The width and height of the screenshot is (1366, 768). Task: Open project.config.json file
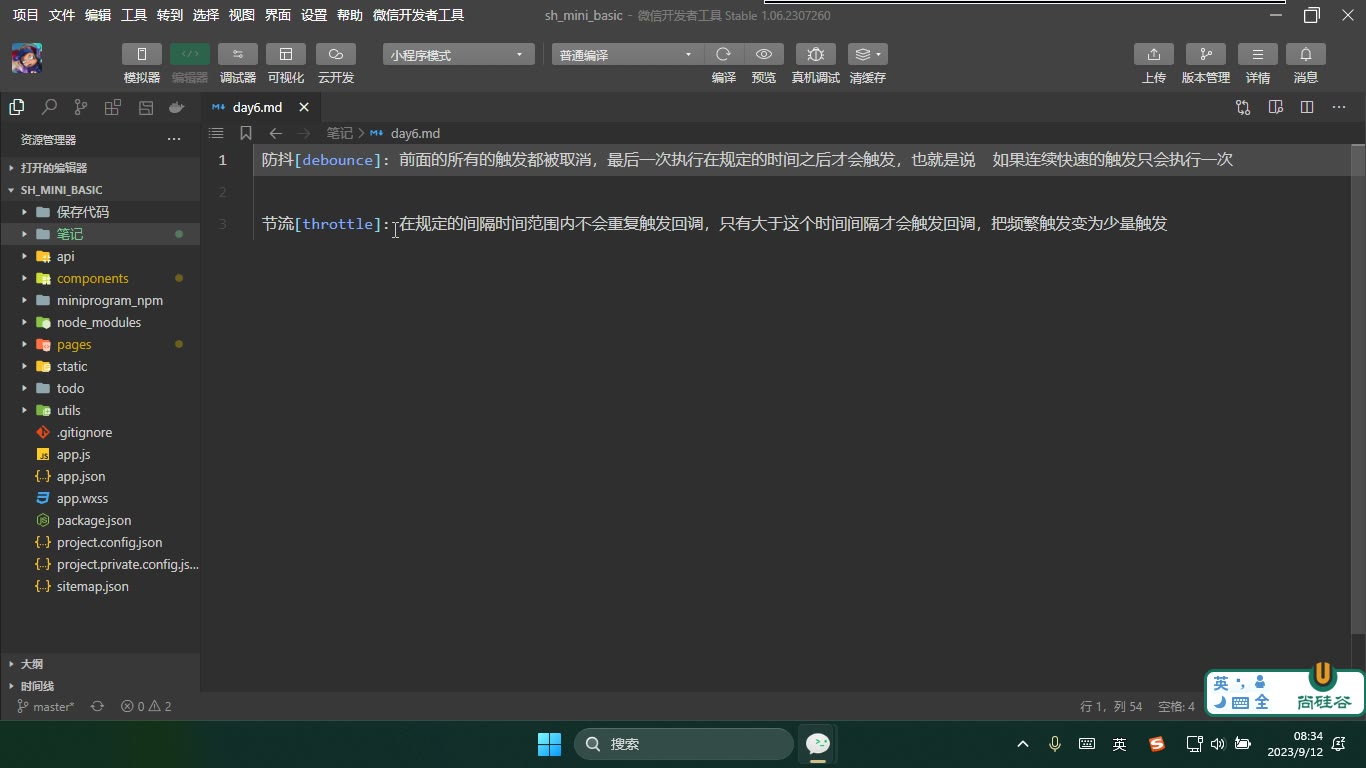pyautogui.click(x=100, y=542)
